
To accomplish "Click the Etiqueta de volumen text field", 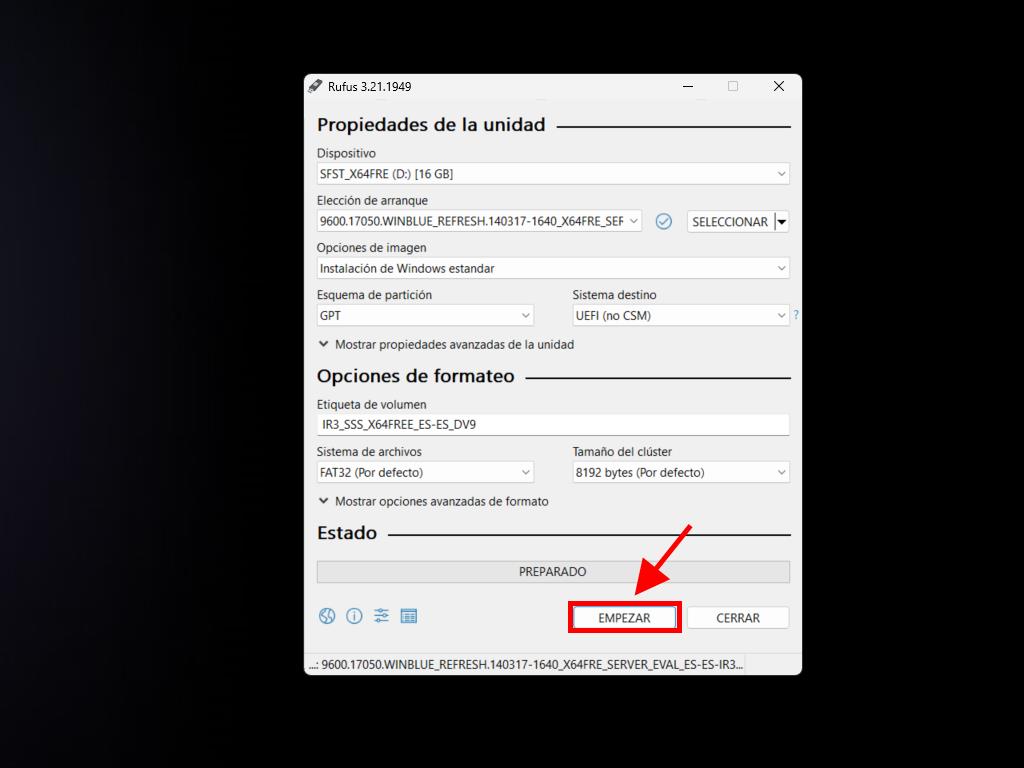I will pyautogui.click(x=553, y=424).
